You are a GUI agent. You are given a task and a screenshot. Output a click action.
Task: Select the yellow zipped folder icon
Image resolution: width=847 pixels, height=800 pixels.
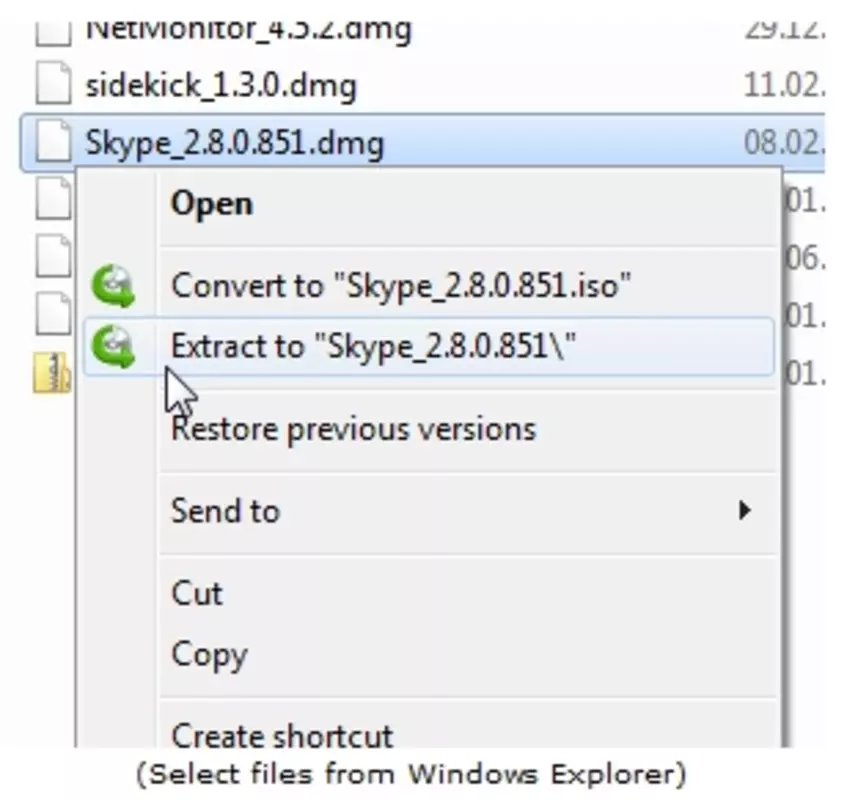tap(51, 372)
